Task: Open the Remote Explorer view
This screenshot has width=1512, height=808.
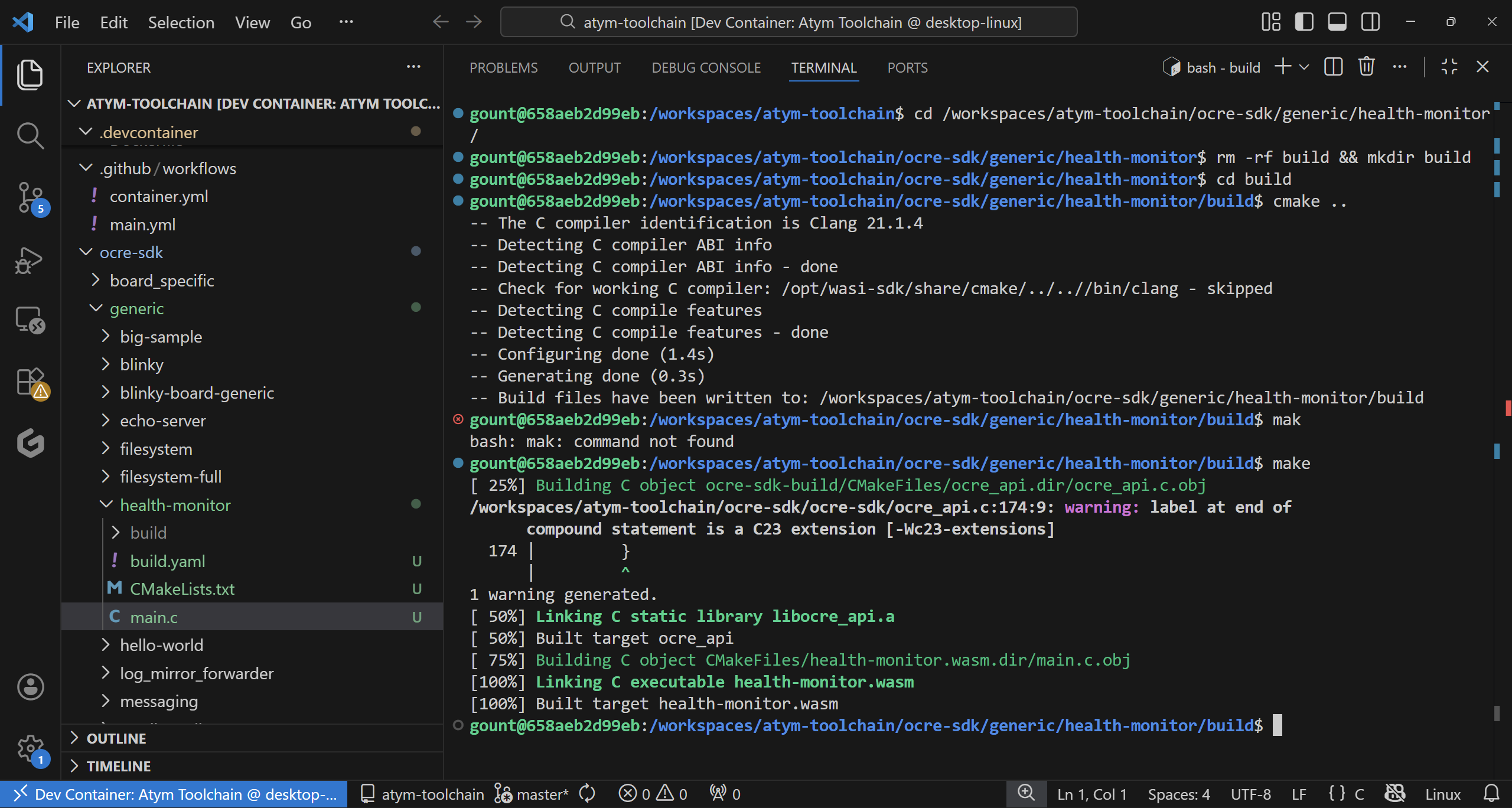Action: point(30,321)
